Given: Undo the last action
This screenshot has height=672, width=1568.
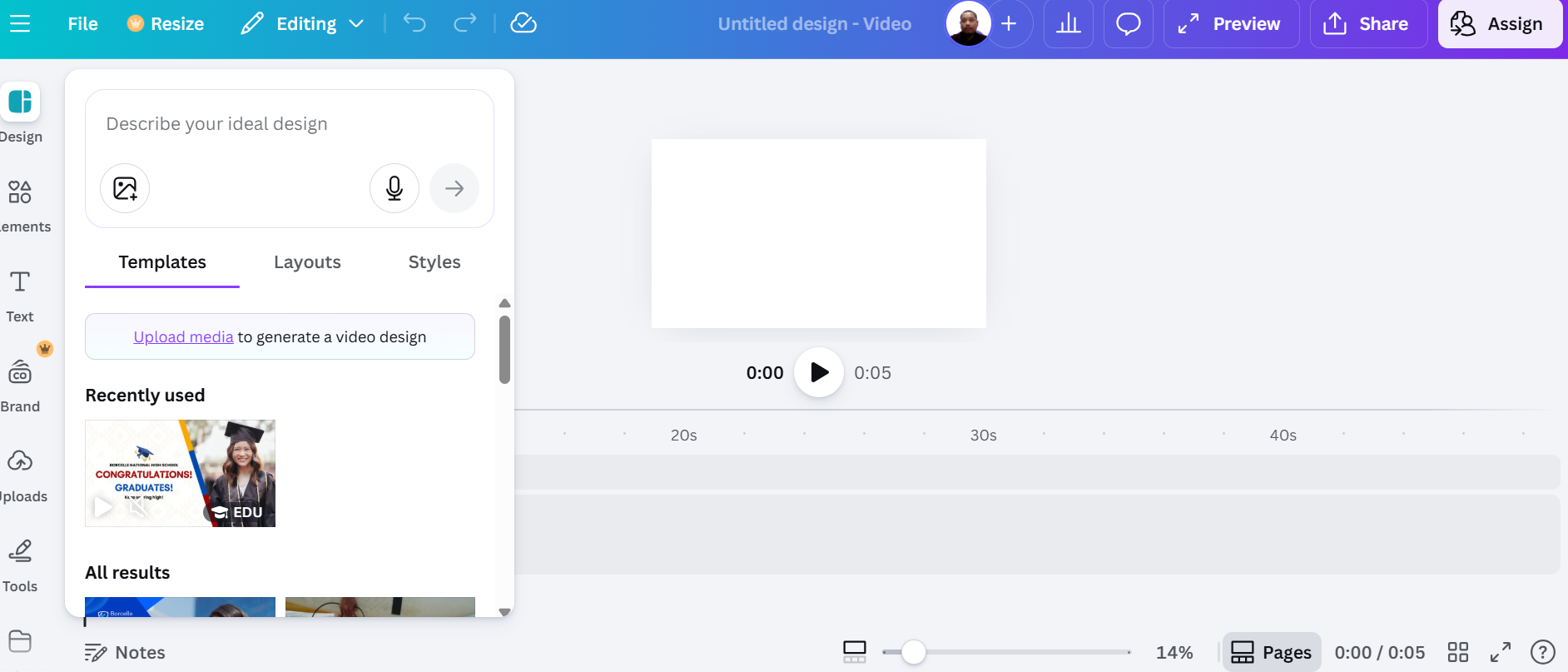Looking at the screenshot, I should pos(414,23).
